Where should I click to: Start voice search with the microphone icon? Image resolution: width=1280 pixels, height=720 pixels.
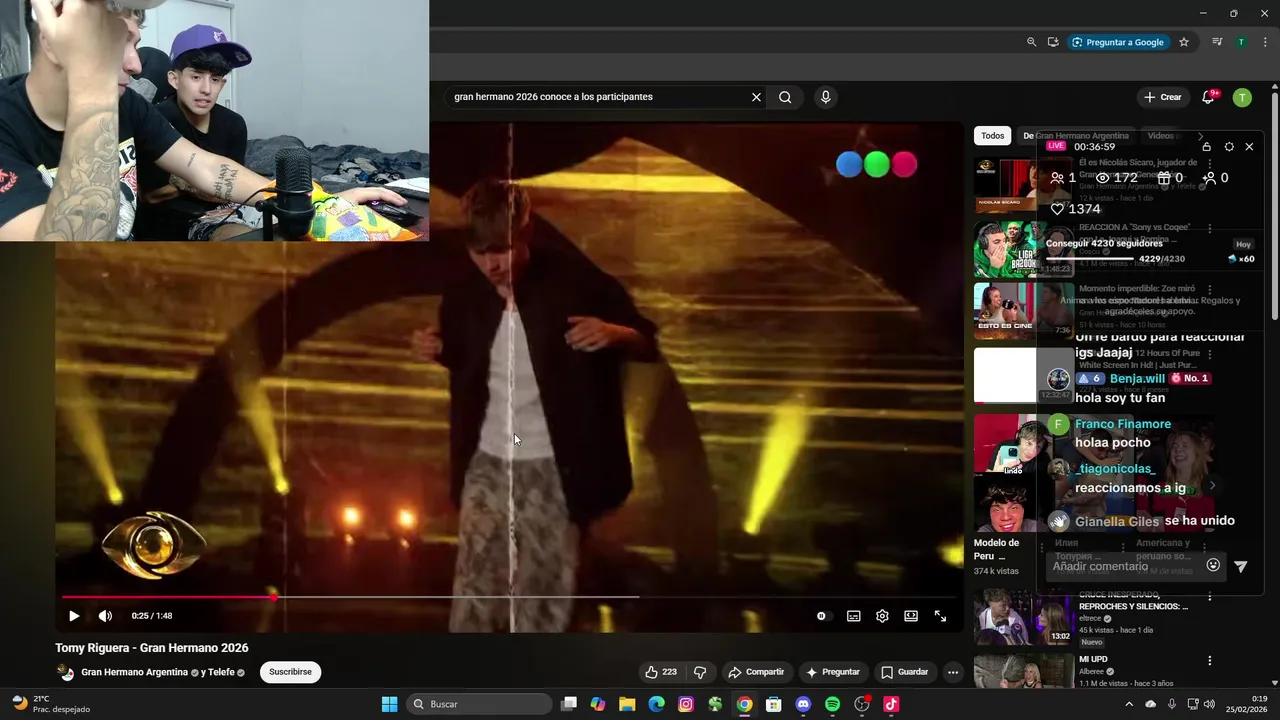[x=825, y=97]
